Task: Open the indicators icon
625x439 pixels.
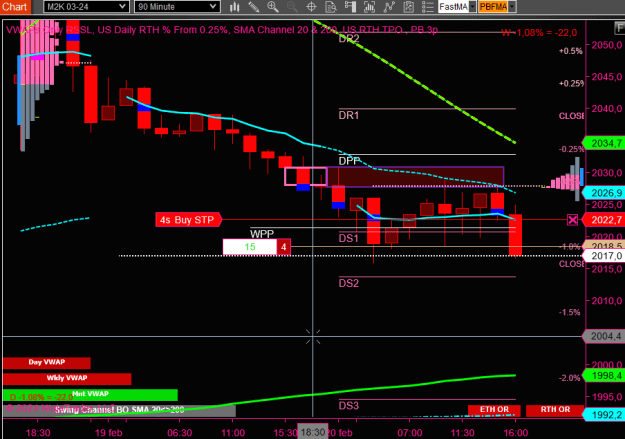Action: (x=369, y=7)
